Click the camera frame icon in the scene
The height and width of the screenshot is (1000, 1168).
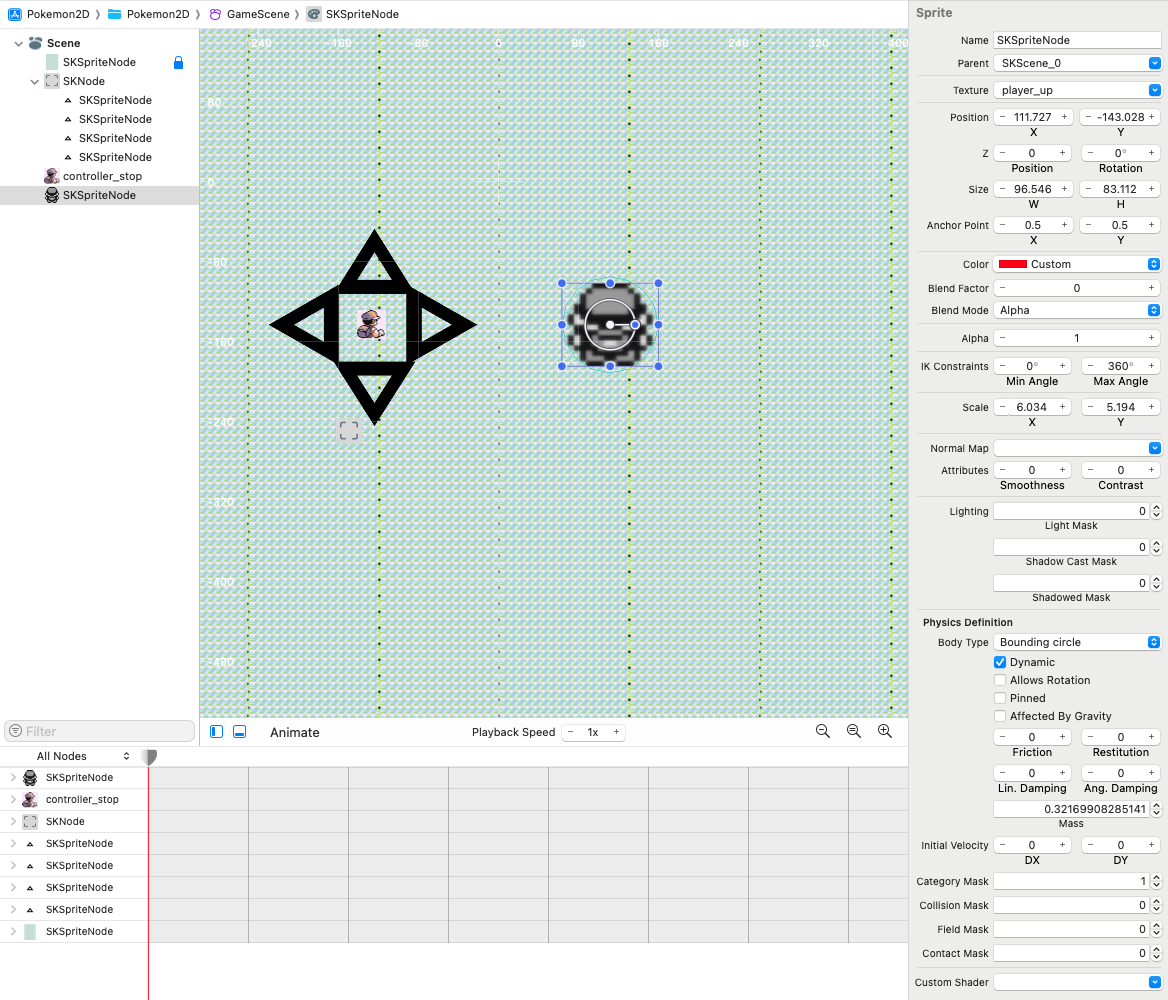coord(348,431)
